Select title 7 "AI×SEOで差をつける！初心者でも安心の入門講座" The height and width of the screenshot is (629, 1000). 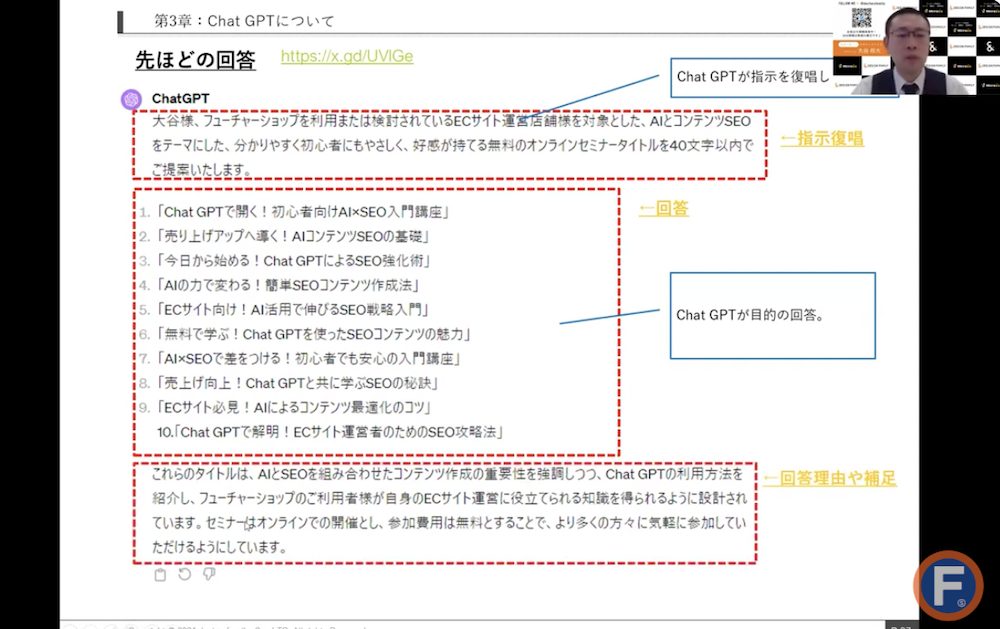(x=309, y=359)
